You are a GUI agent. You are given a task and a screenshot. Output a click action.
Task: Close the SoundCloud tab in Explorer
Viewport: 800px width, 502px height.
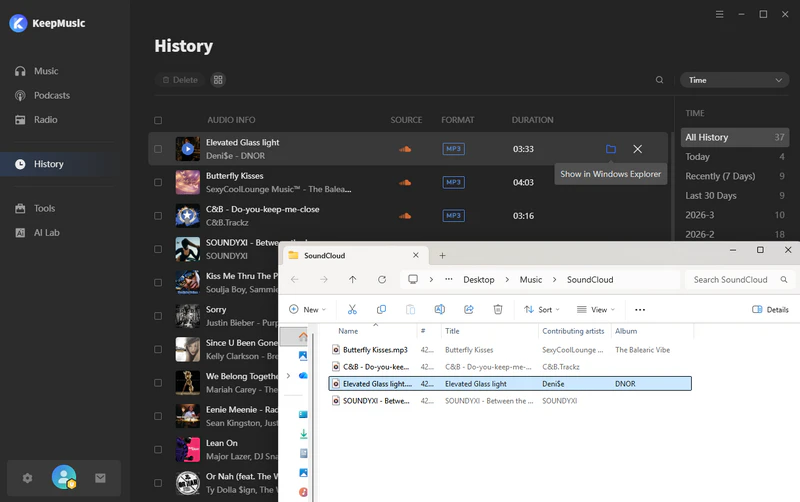[x=416, y=255]
